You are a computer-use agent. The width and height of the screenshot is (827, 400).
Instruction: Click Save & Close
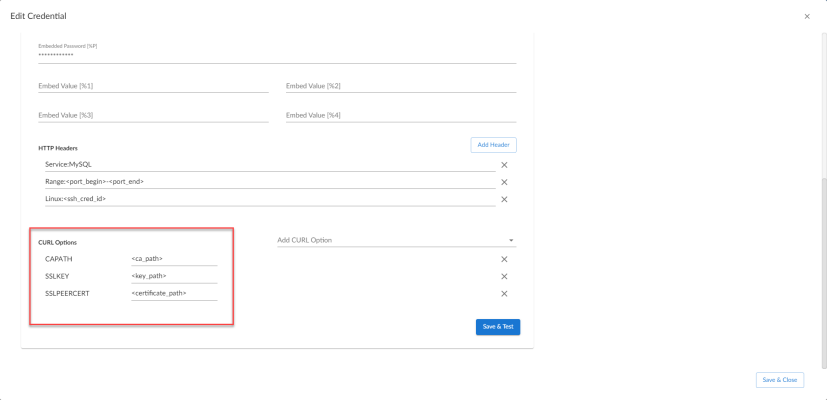[x=779, y=380]
